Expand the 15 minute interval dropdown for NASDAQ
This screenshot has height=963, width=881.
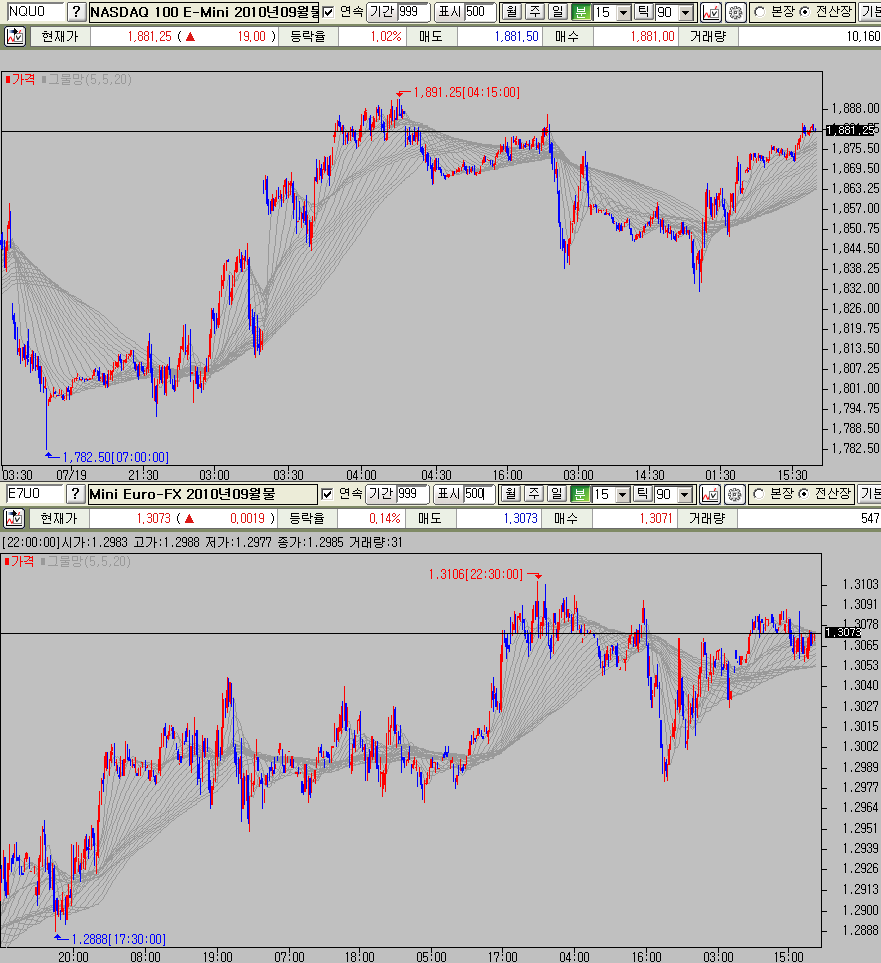(x=624, y=13)
